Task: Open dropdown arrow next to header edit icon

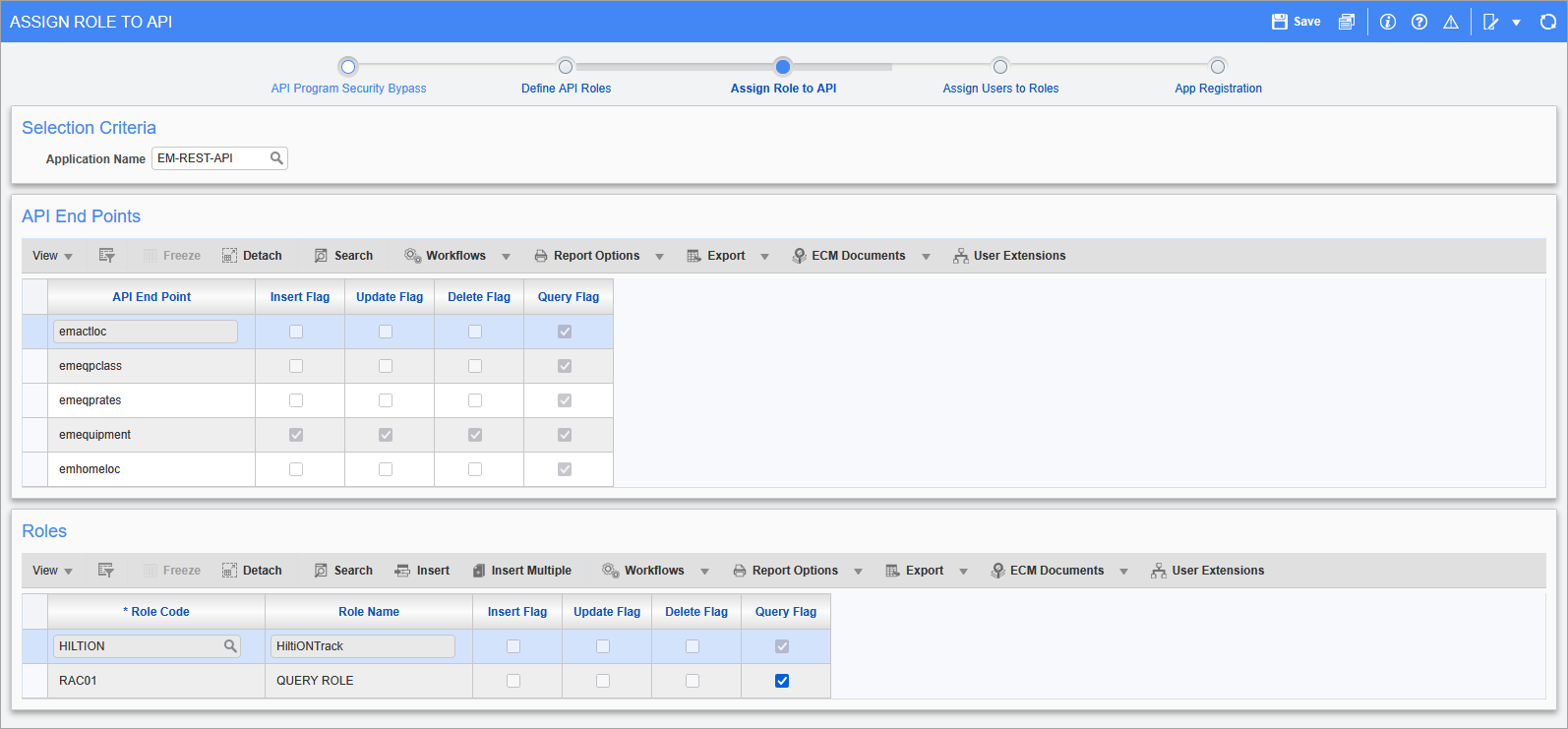Action: [1517, 23]
